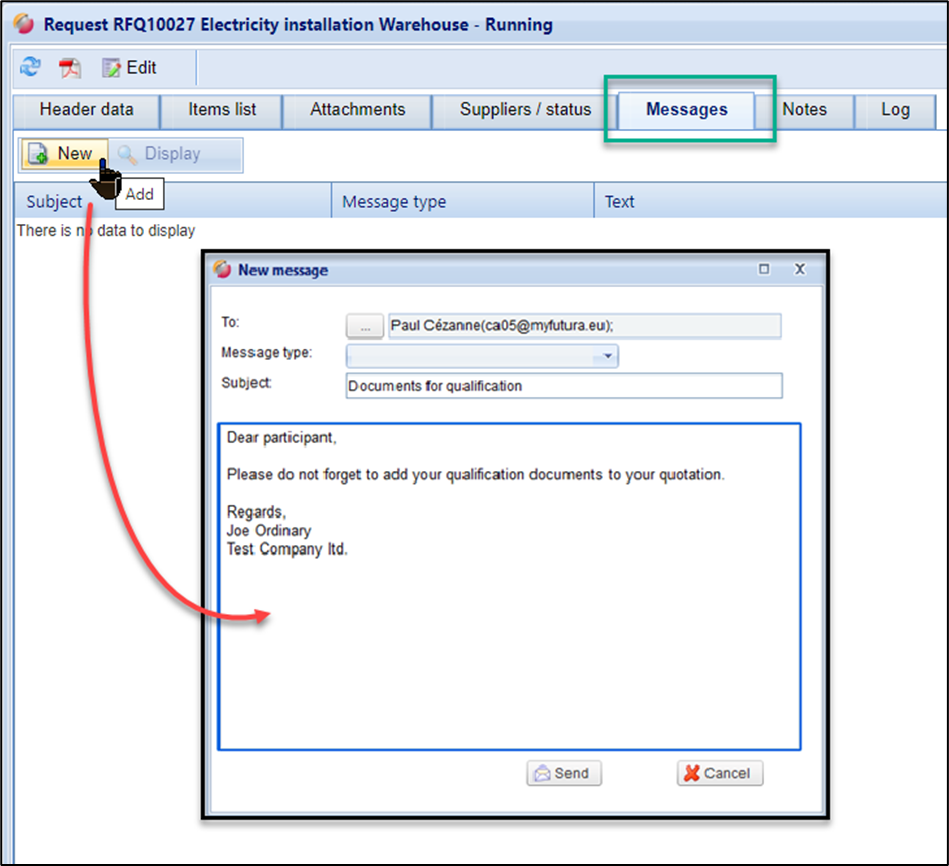
Task: Click the refresh icon in toolbar
Action: click(x=30, y=68)
